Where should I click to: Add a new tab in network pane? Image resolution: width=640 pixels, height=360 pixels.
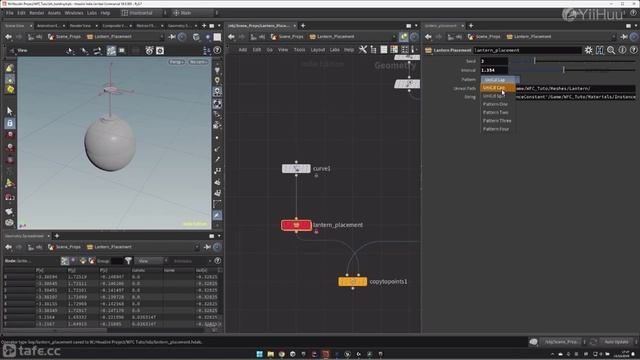[x=303, y=26]
